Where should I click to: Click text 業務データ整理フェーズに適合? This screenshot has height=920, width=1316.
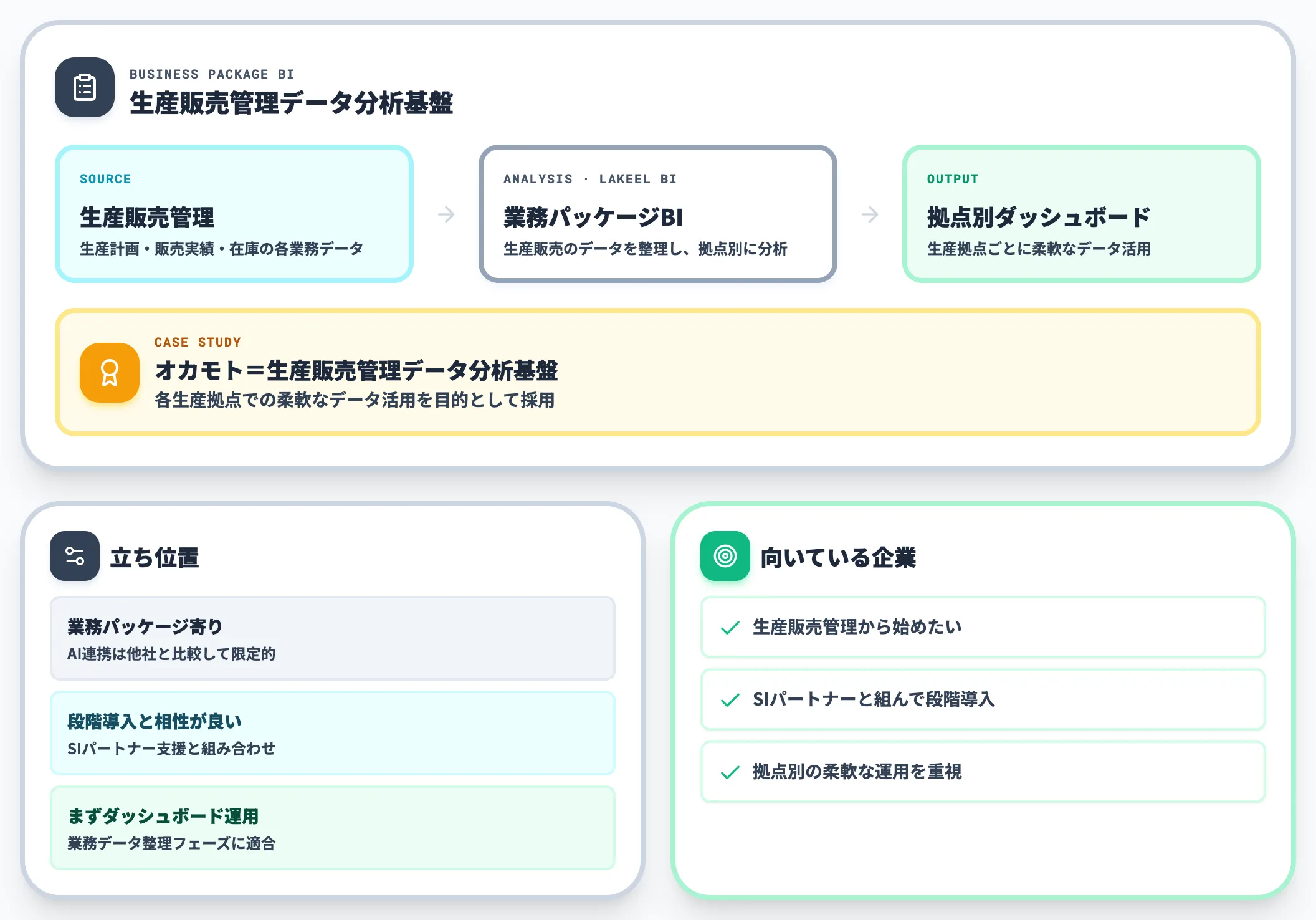pos(171,843)
